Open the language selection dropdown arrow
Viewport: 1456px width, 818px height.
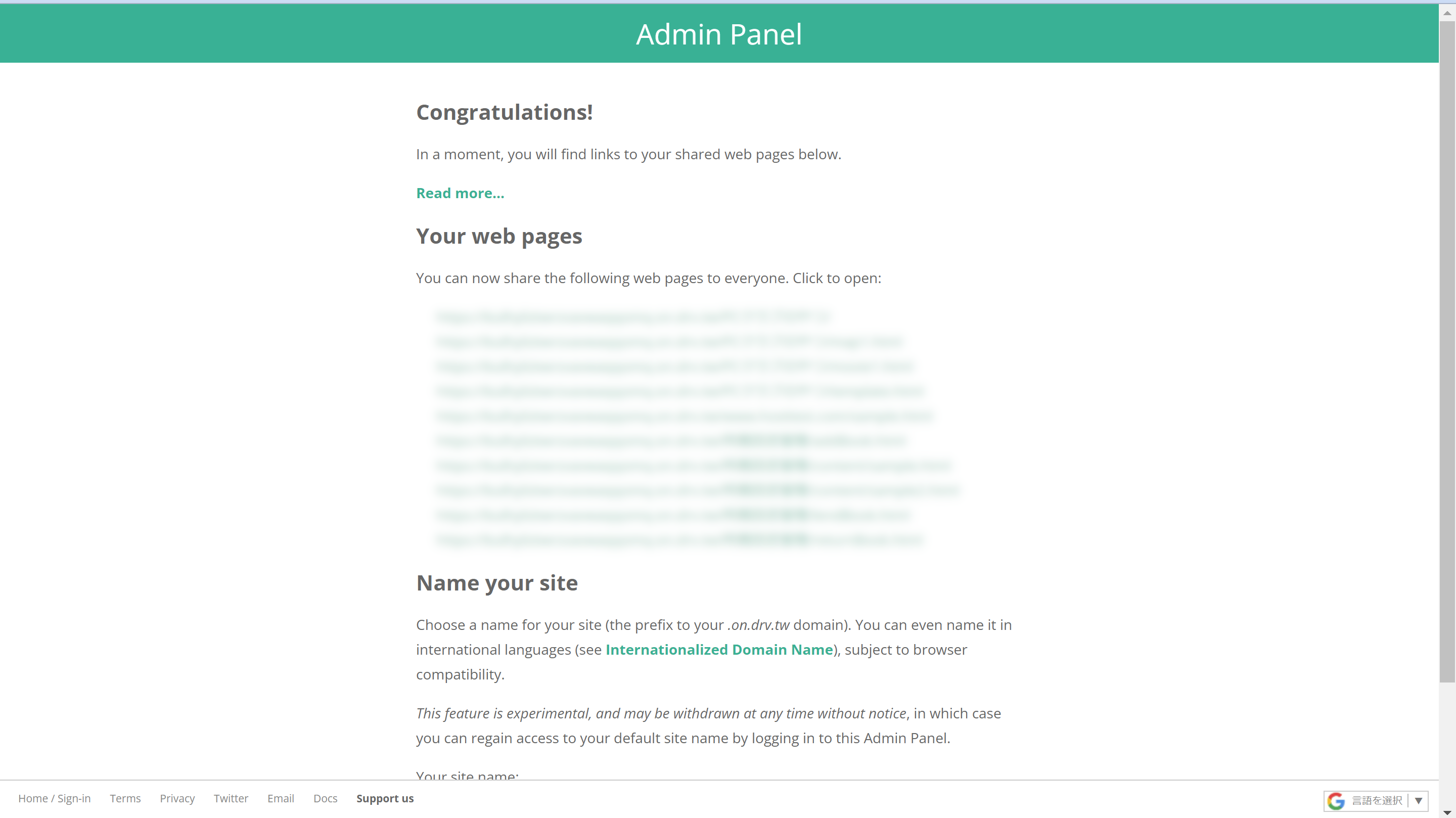tap(1418, 800)
